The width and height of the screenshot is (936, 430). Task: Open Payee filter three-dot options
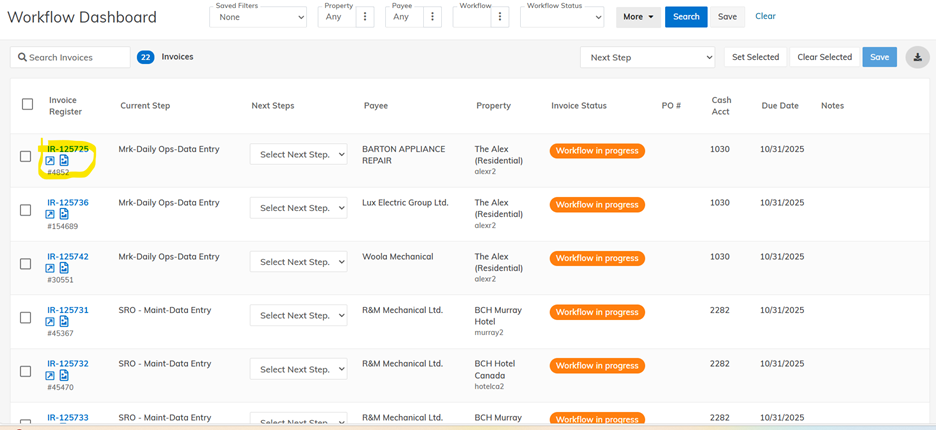(x=432, y=17)
